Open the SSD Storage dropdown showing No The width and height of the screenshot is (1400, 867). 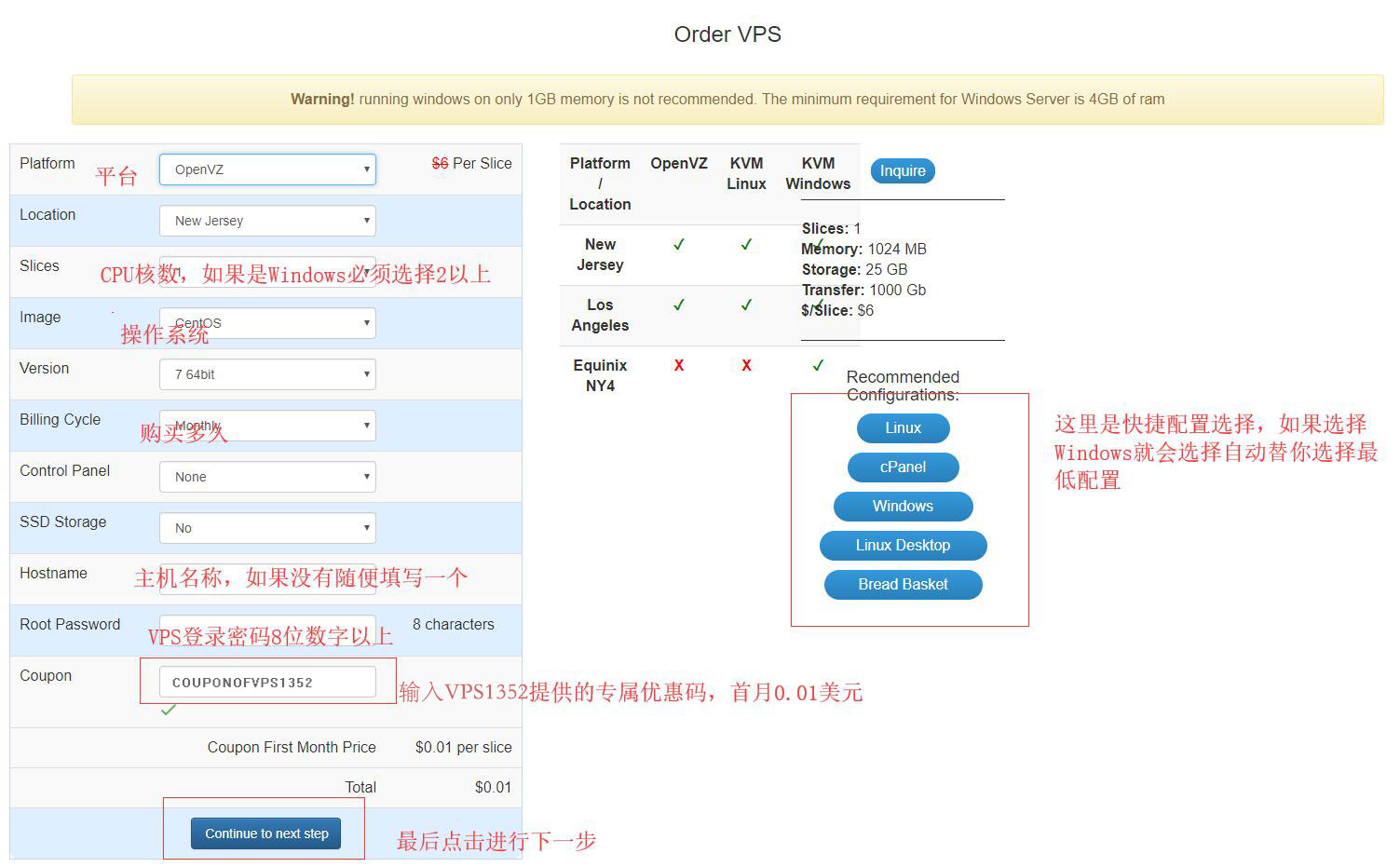point(267,528)
